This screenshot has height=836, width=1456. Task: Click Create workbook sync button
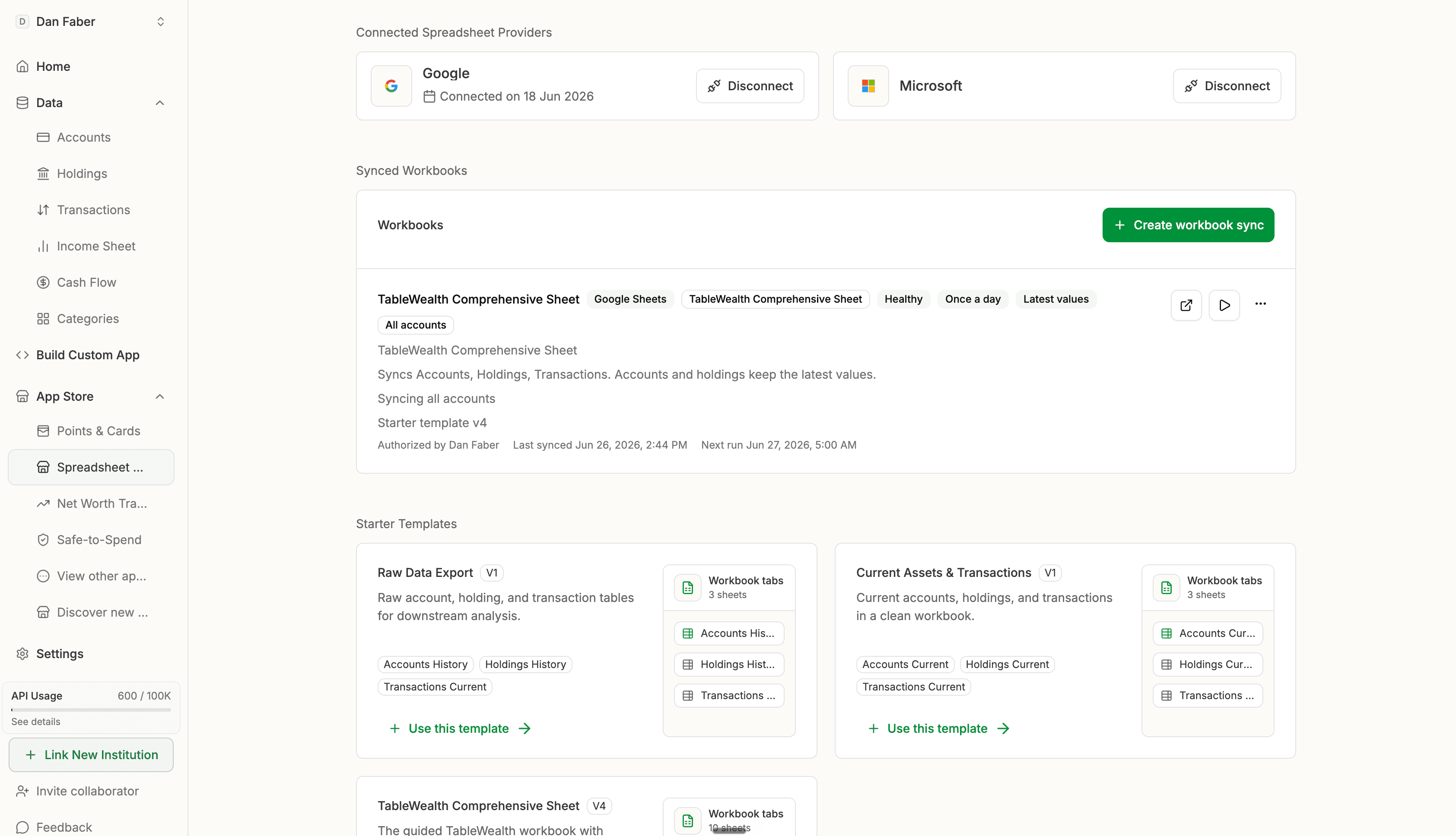pyautogui.click(x=1189, y=225)
